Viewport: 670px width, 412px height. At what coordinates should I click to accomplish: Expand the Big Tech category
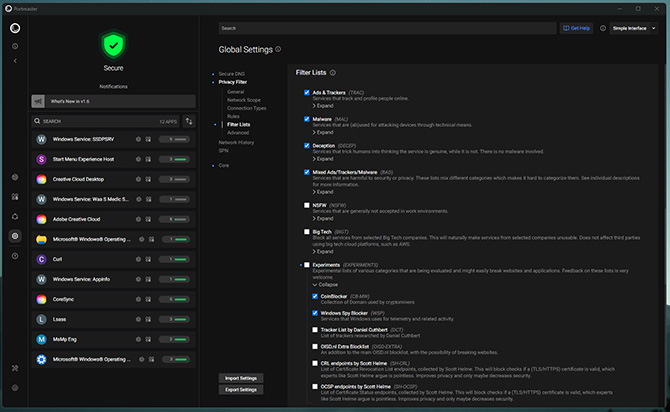pyautogui.click(x=323, y=251)
